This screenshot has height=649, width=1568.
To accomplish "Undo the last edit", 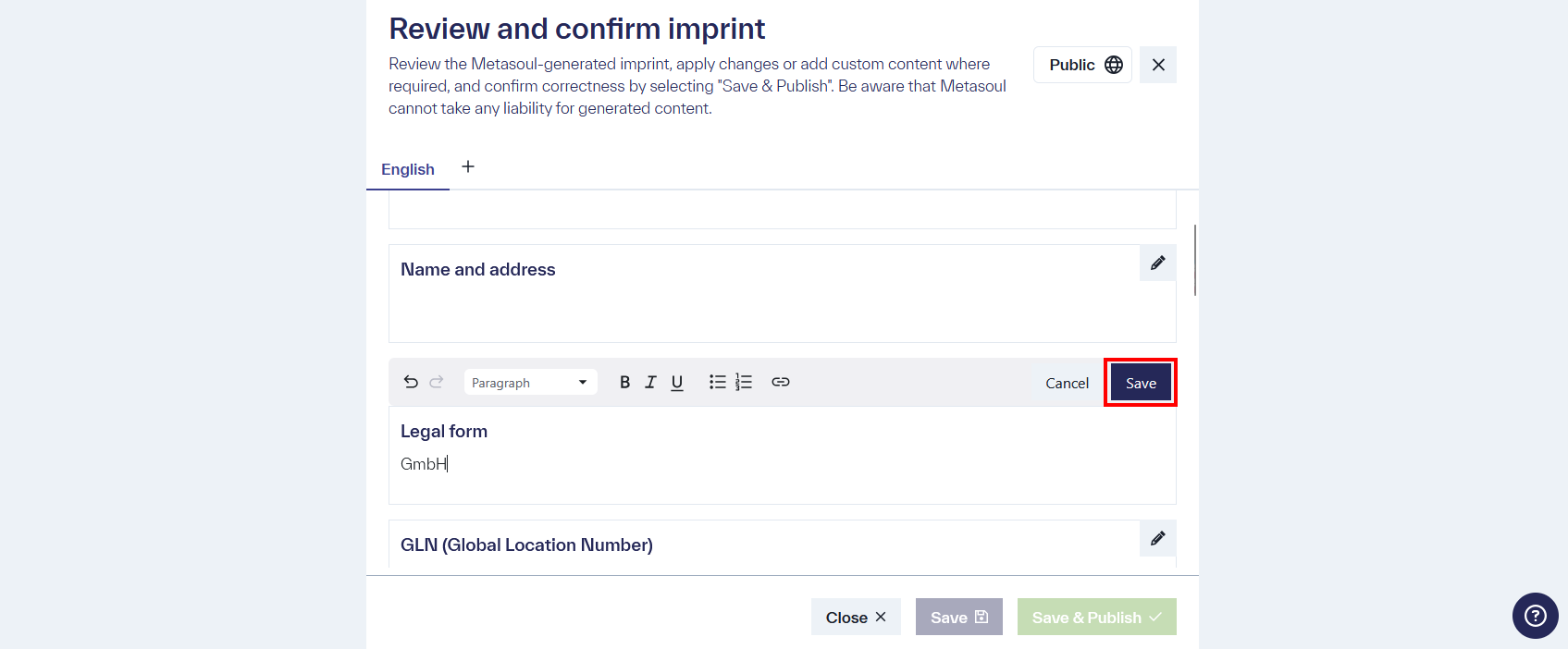I will pos(411,382).
